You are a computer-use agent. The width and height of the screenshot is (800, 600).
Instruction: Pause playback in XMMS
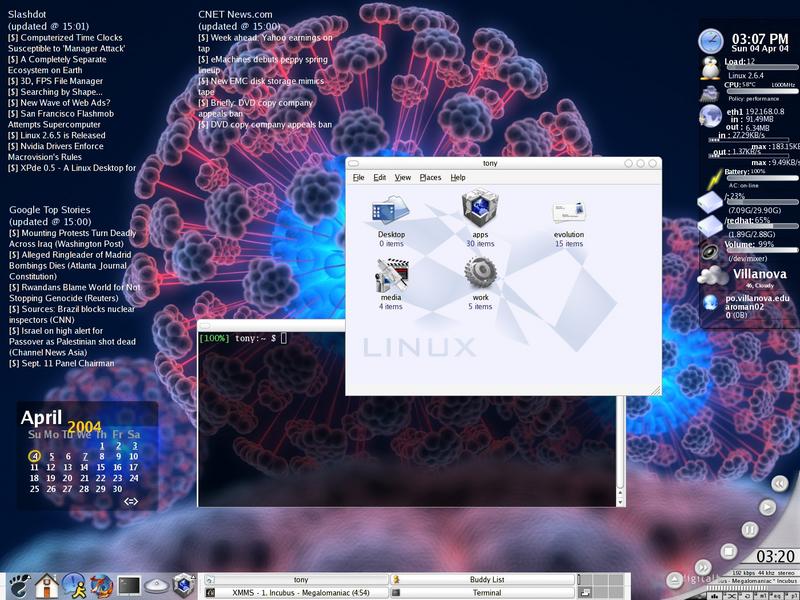pos(749,530)
